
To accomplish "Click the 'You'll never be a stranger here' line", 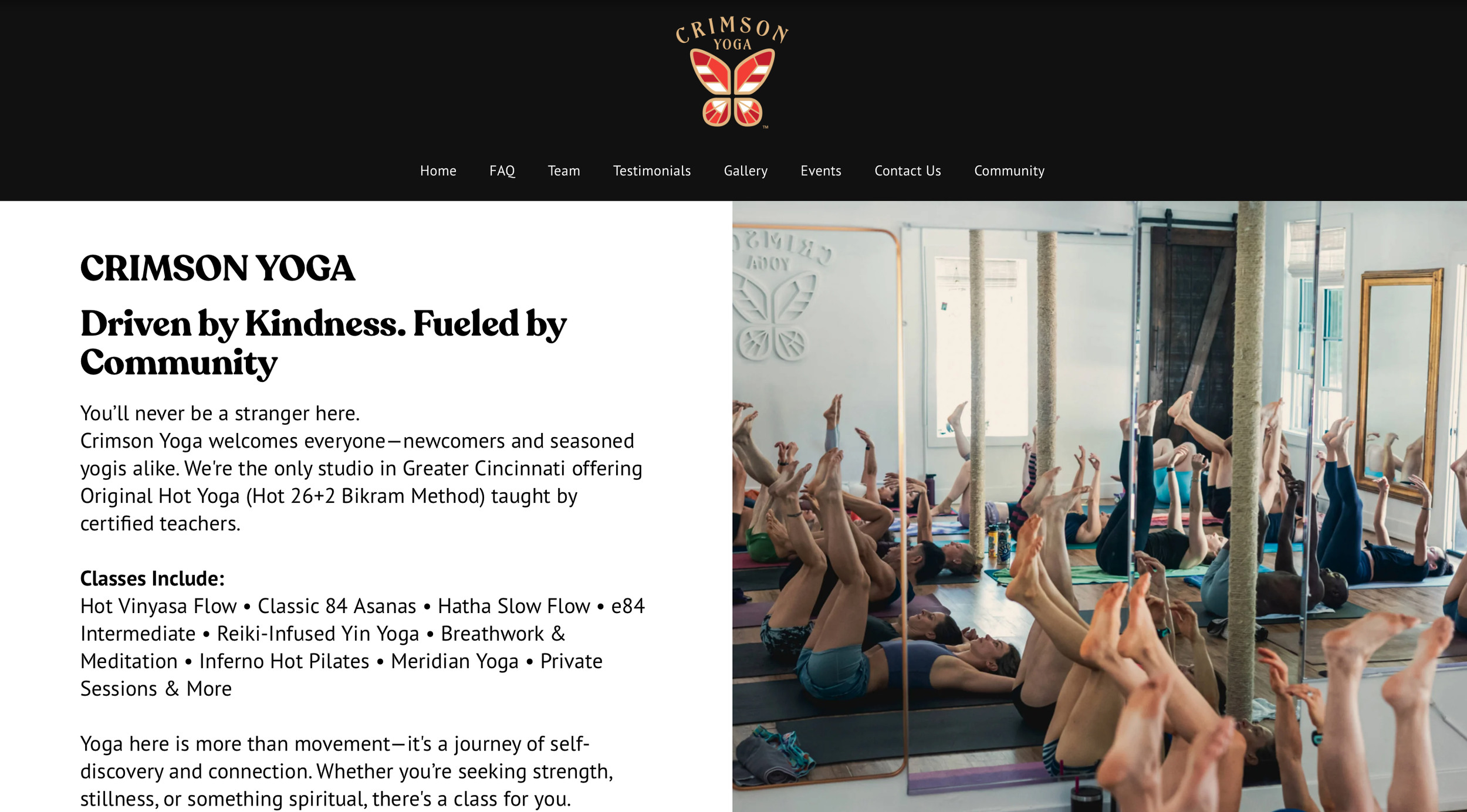I will pos(220,414).
